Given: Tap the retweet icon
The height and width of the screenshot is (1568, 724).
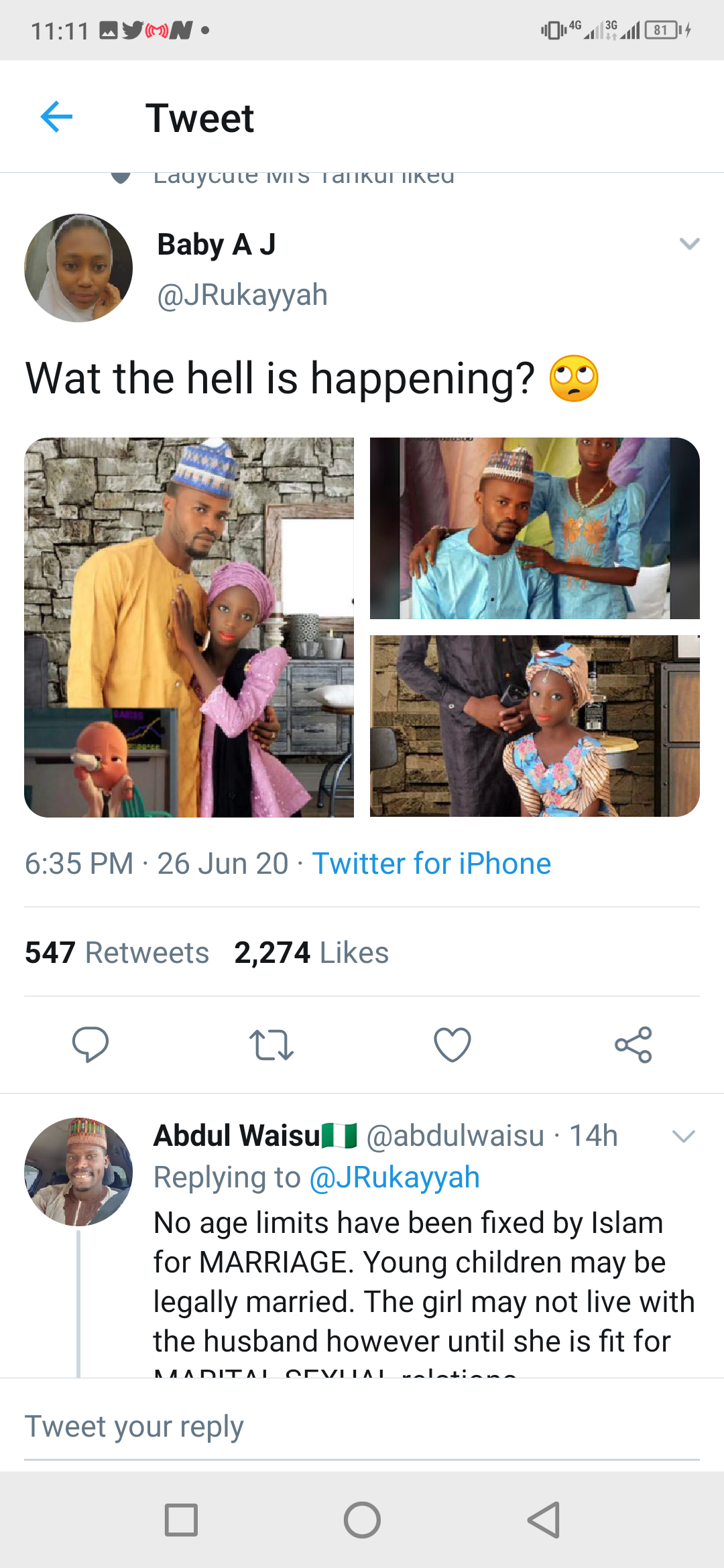Looking at the screenshot, I should 271,1044.
